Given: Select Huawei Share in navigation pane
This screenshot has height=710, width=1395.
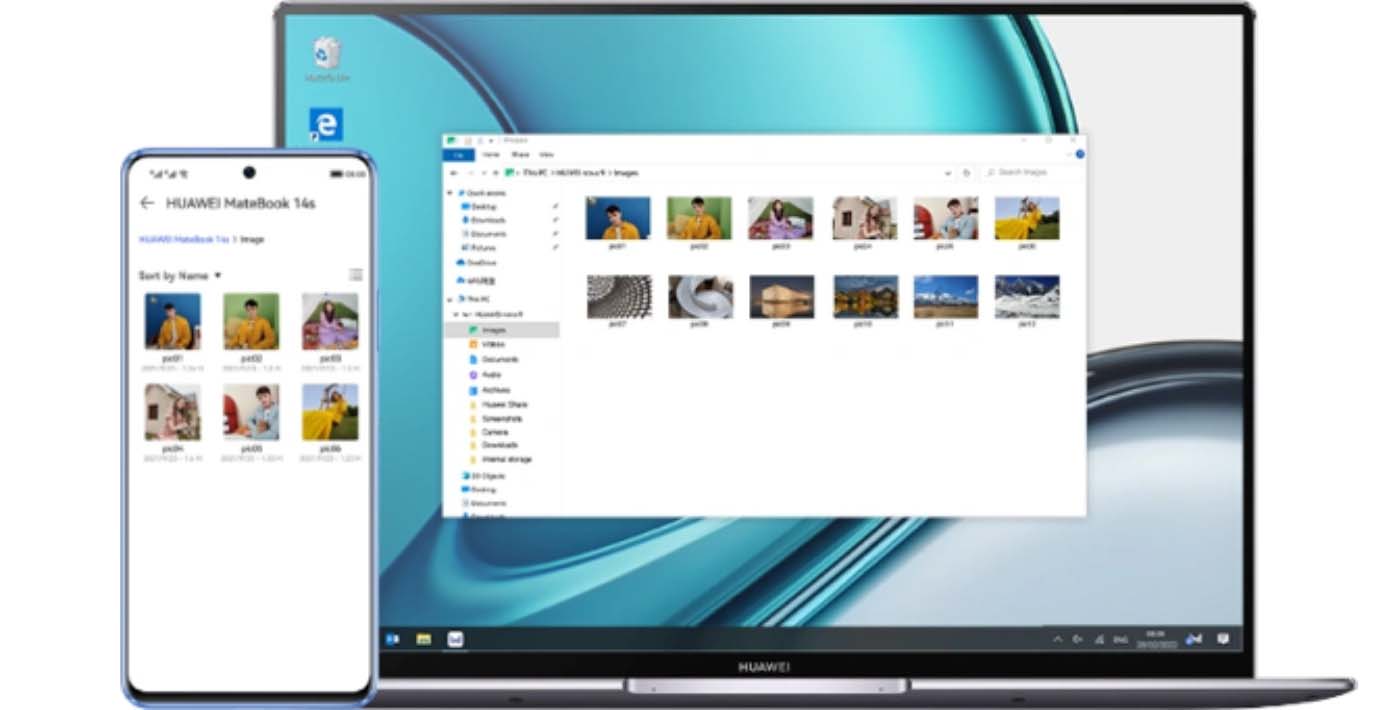Looking at the screenshot, I should pyautogui.click(x=504, y=404).
